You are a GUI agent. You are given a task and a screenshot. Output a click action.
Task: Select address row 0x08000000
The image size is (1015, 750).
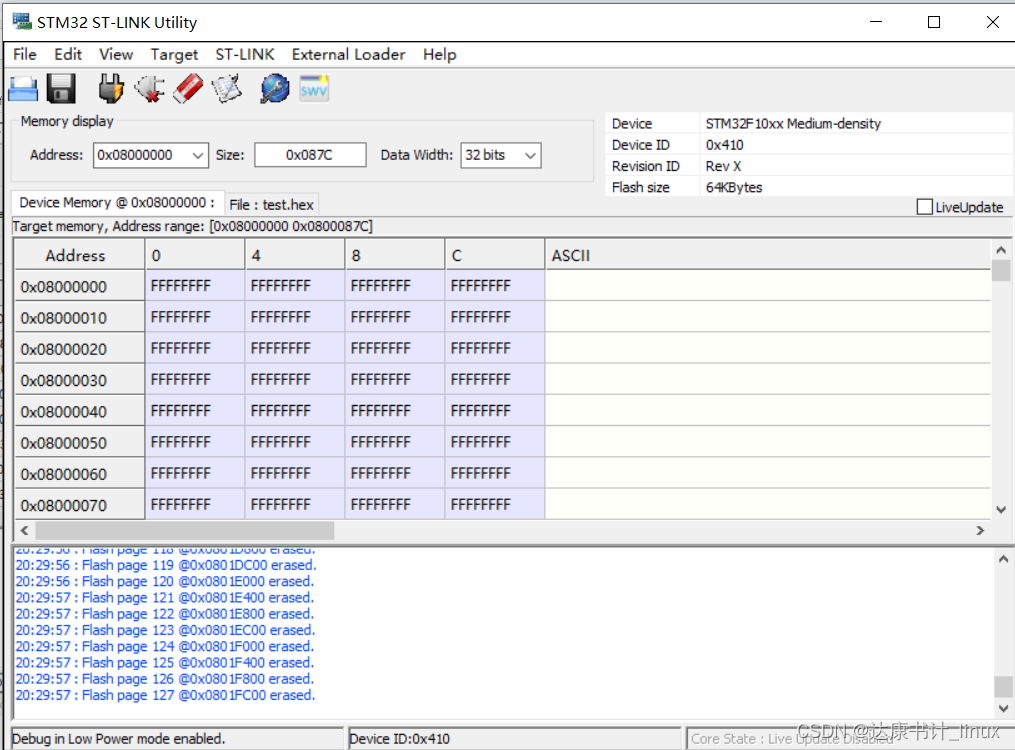click(79, 287)
